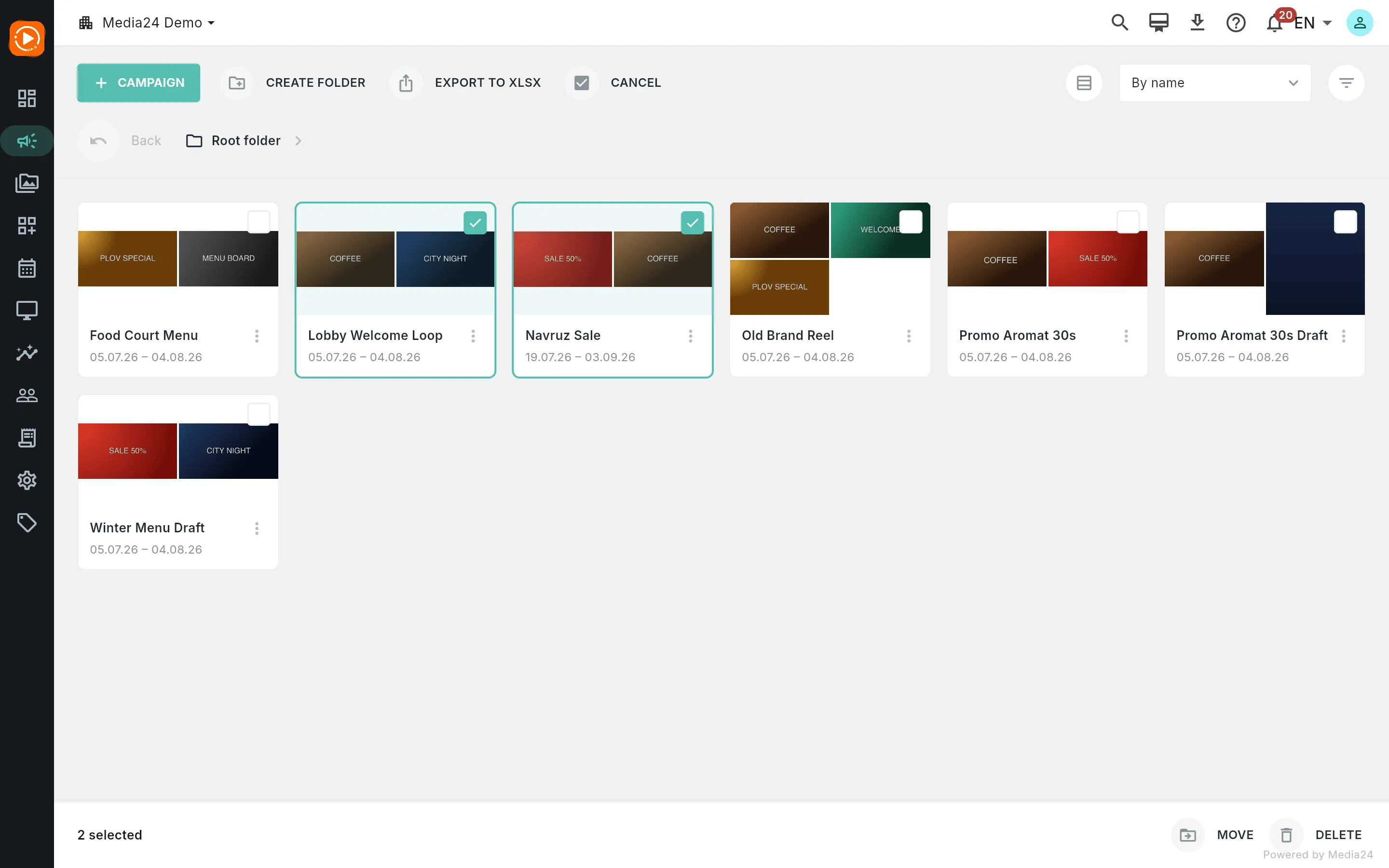The image size is (1389, 868).
Task: Uncheck the Navruz Sale checkbox
Action: pyautogui.click(x=692, y=223)
